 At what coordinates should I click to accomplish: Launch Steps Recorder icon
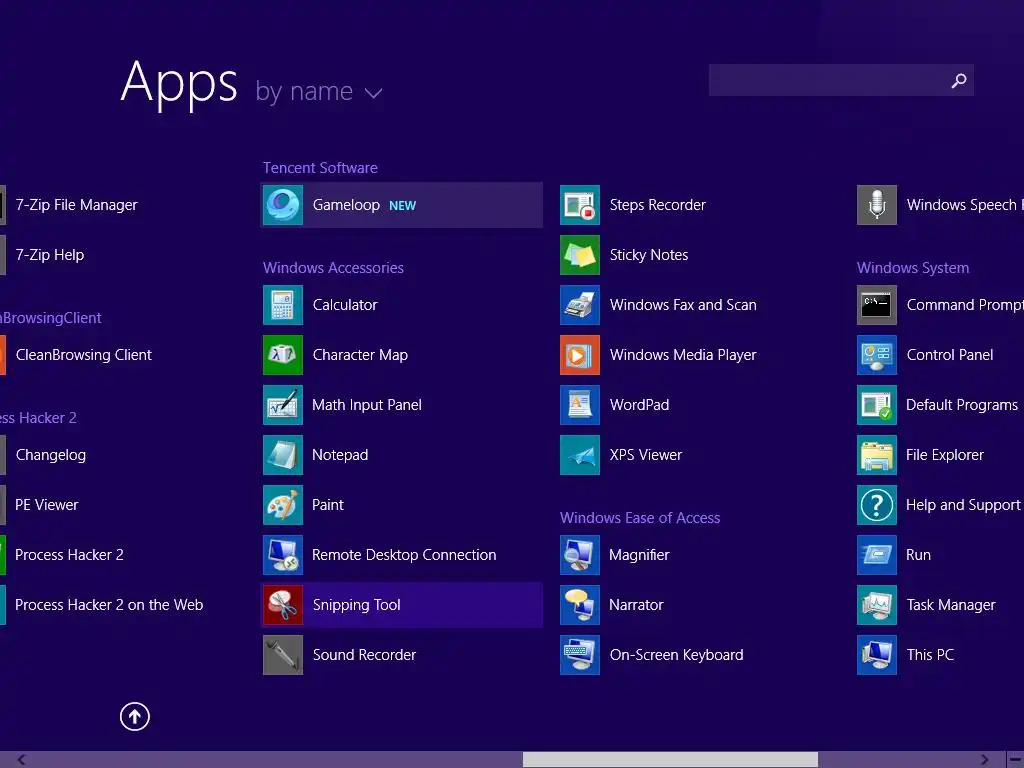click(580, 205)
